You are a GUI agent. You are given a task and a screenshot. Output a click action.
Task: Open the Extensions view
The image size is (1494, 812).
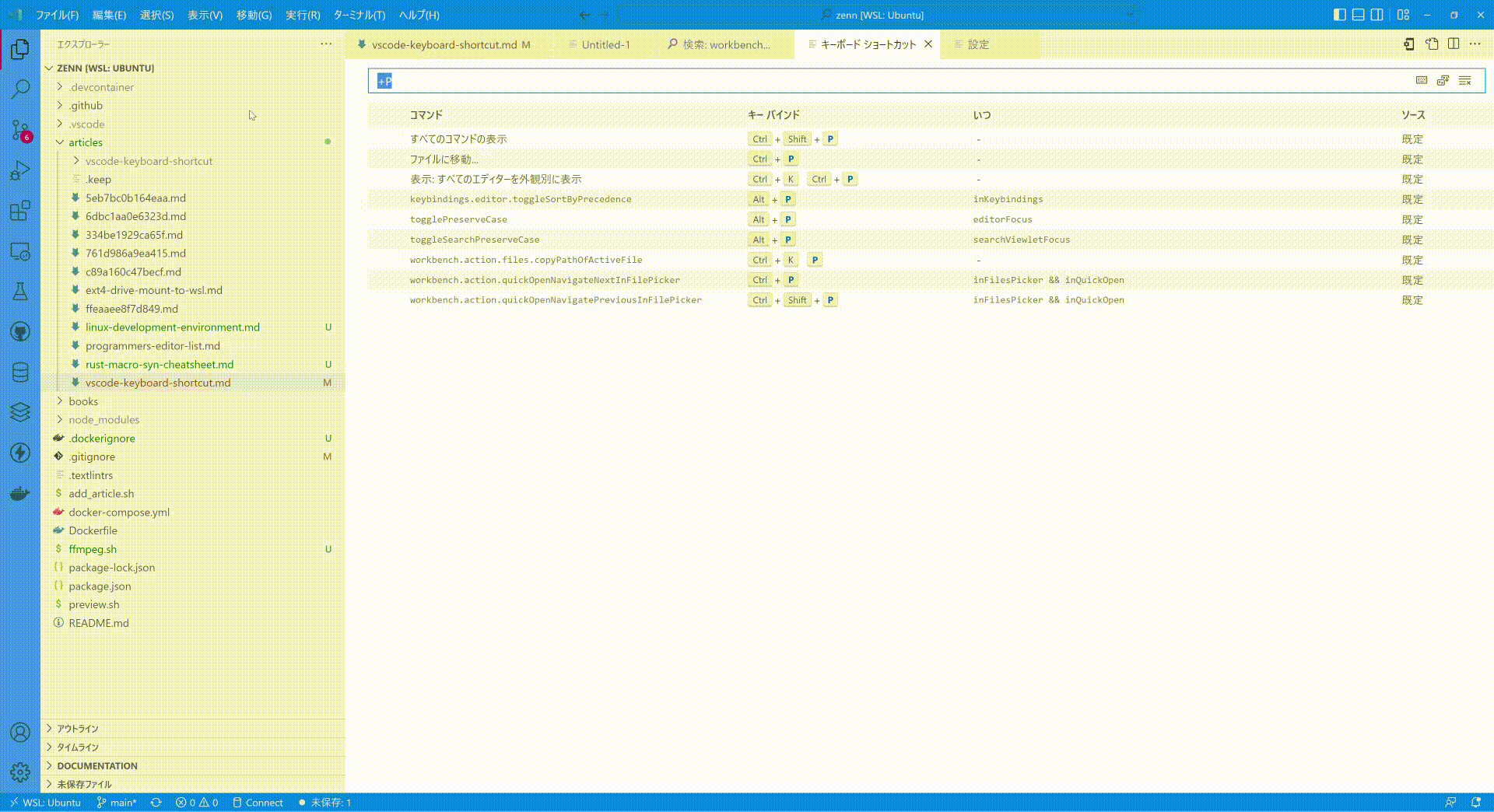pos(20,211)
